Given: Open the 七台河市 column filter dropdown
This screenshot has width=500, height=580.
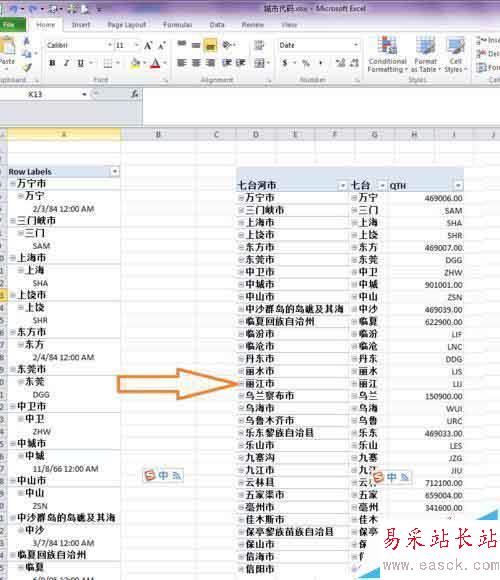Looking at the screenshot, I should [x=343, y=185].
